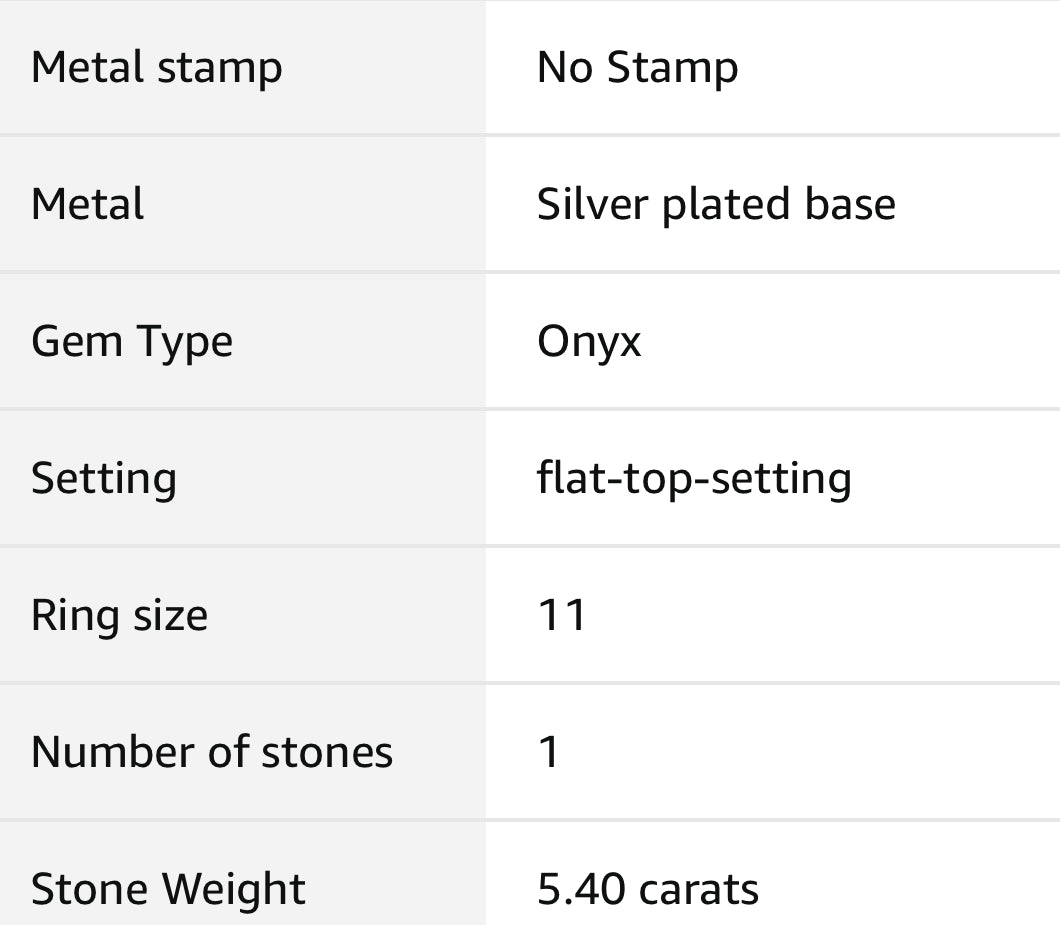The height and width of the screenshot is (925, 1060).
Task: Click the Number of stones label
Action: [x=212, y=752]
